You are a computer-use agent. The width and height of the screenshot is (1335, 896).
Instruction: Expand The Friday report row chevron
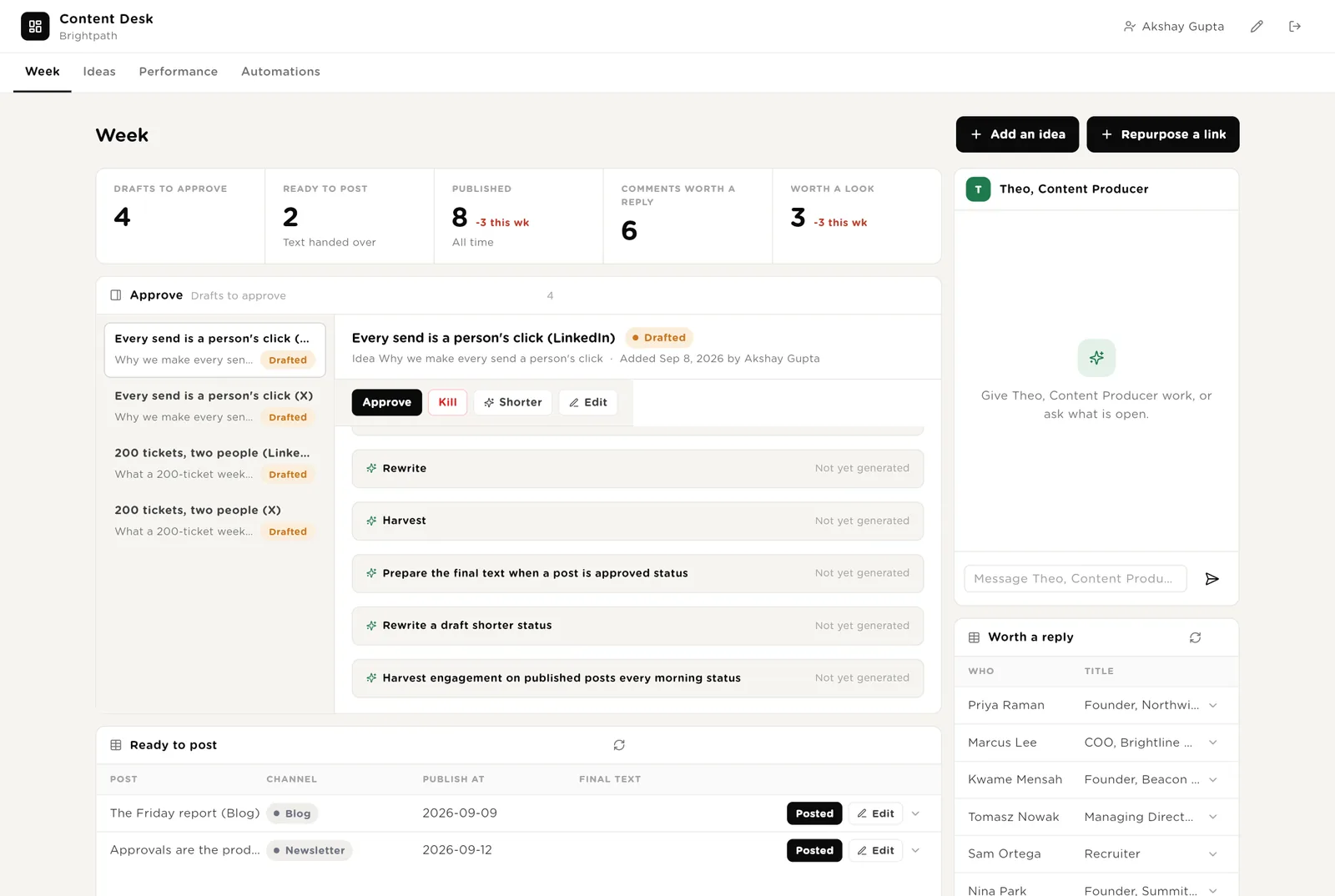point(915,813)
